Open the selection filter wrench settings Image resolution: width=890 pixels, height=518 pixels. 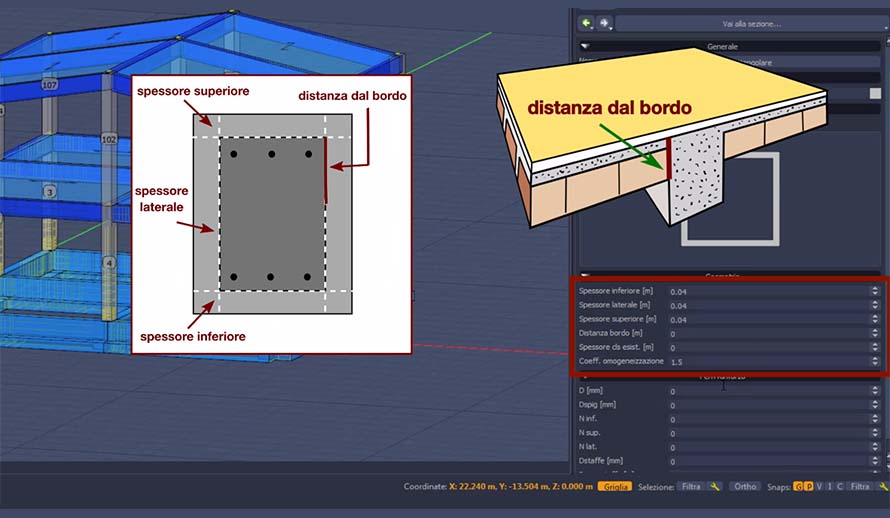tap(715, 486)
